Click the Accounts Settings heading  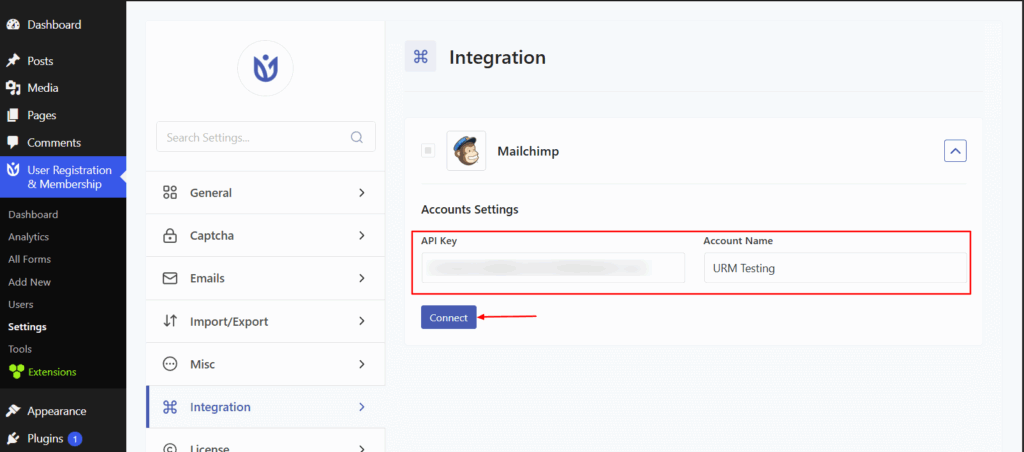pos(470,210)
